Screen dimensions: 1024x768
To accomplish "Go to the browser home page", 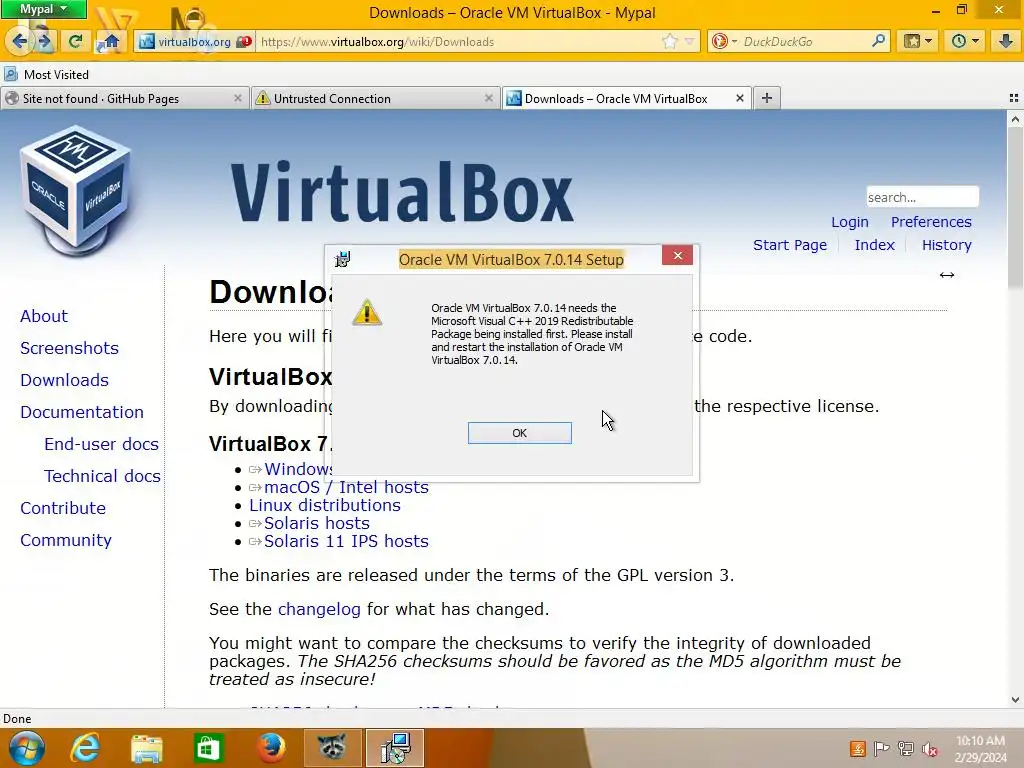I will tap(111, 41).
